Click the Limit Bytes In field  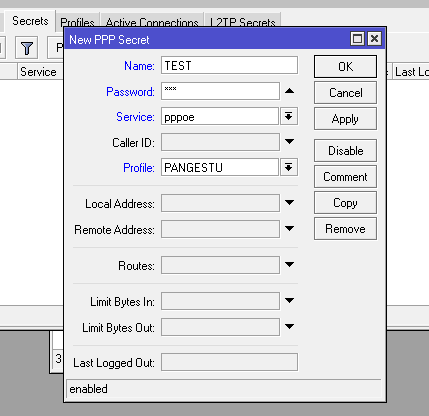coord(220,301)
